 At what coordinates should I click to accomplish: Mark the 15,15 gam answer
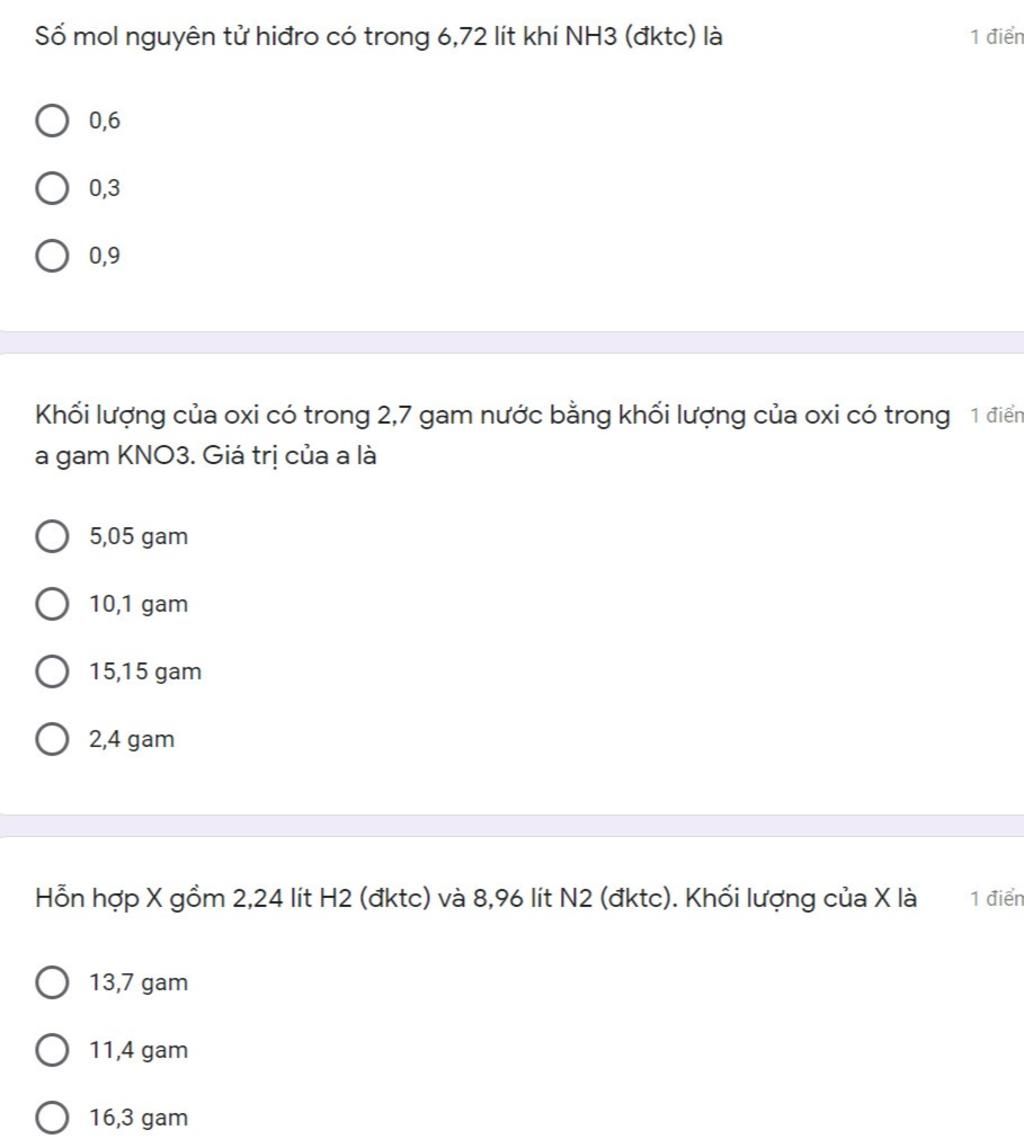tap(52, 671)
